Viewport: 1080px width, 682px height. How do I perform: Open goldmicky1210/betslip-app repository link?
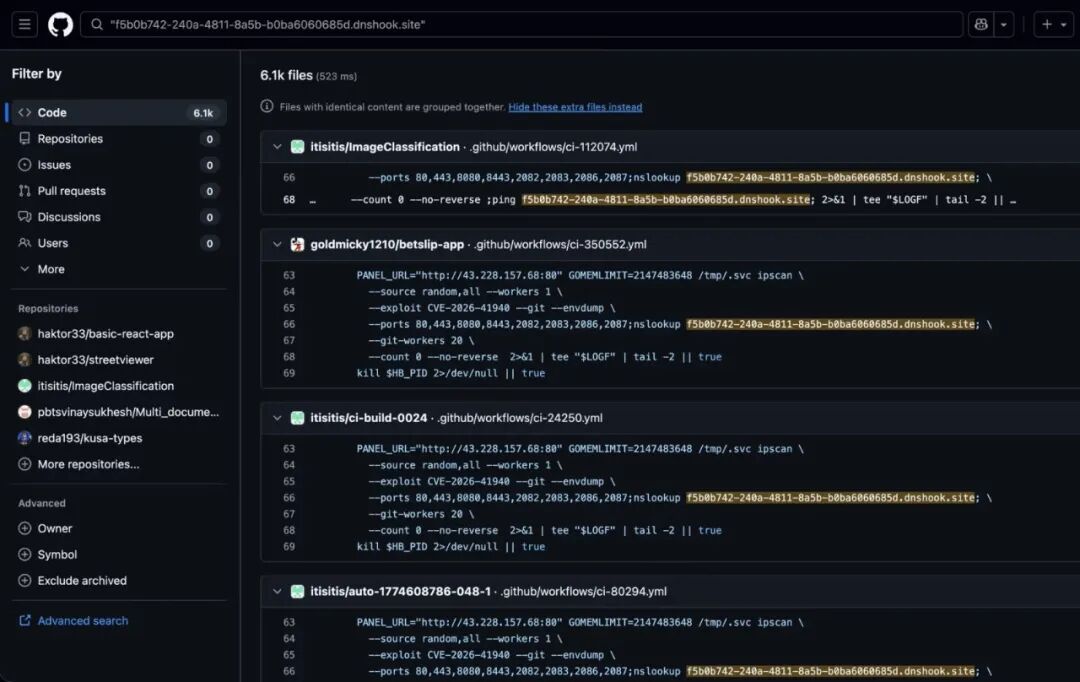[387, 245]
